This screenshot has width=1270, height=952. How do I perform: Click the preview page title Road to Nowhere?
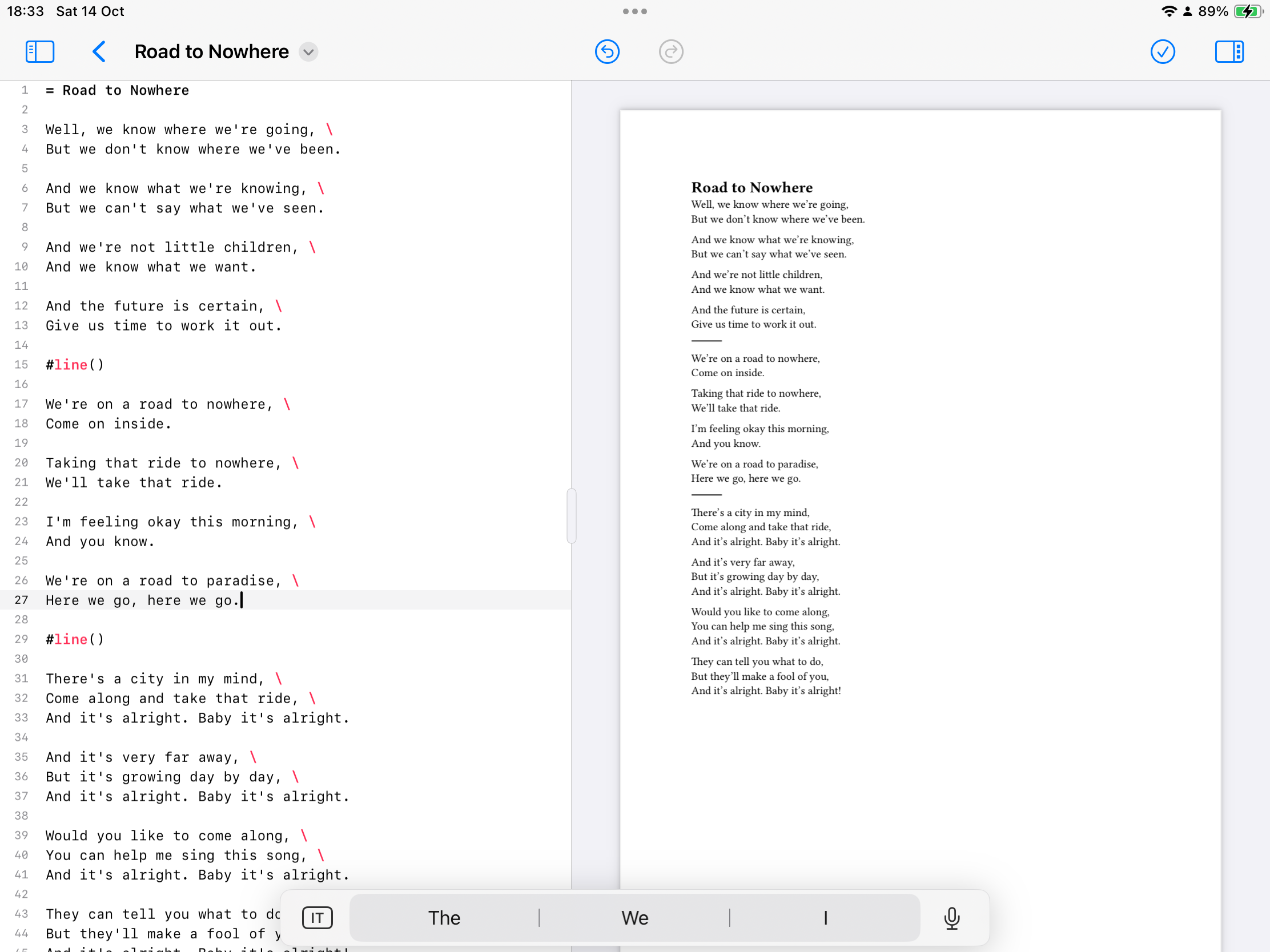pos(751,188)
